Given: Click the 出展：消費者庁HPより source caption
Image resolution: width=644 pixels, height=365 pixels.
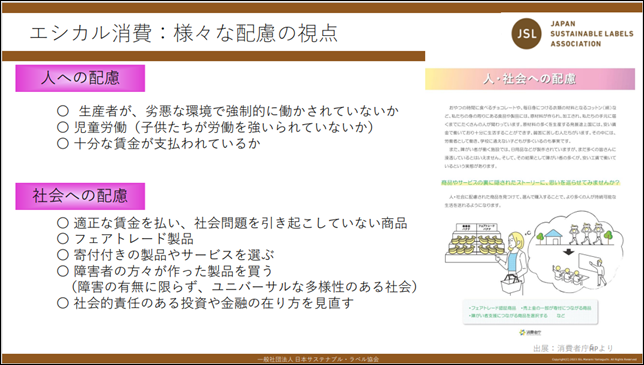Looking at the screenshot, I should 573,348.
